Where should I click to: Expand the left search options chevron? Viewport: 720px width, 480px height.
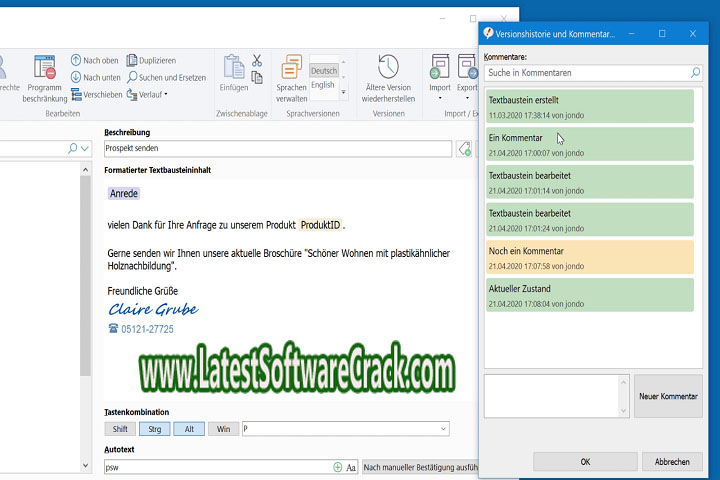[x=84, y=148]
